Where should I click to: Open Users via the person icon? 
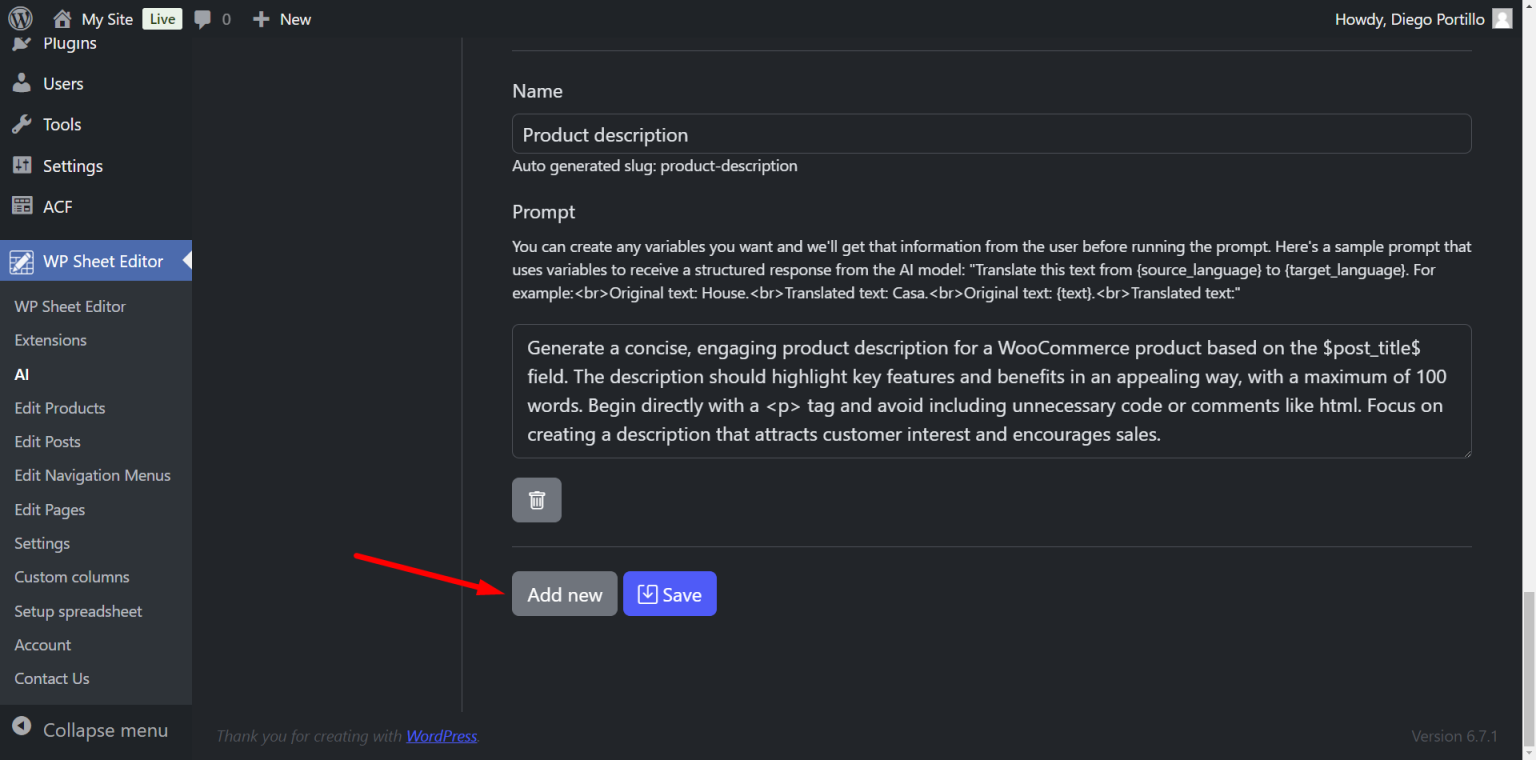coord(24,83)
